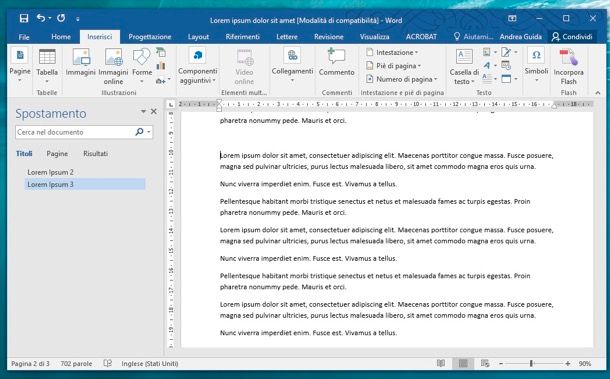Close the Spostamento pane
Image resolution: width=610 pixels, height=379 pixels.
[x=154, y=112]
